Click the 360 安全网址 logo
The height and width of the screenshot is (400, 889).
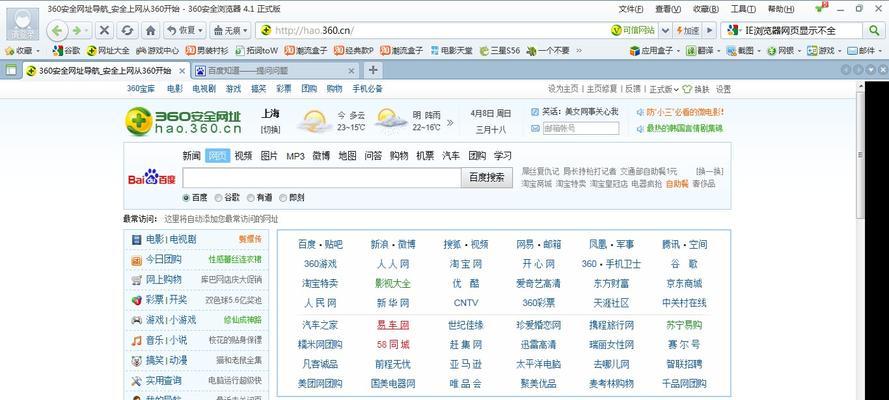183,121
